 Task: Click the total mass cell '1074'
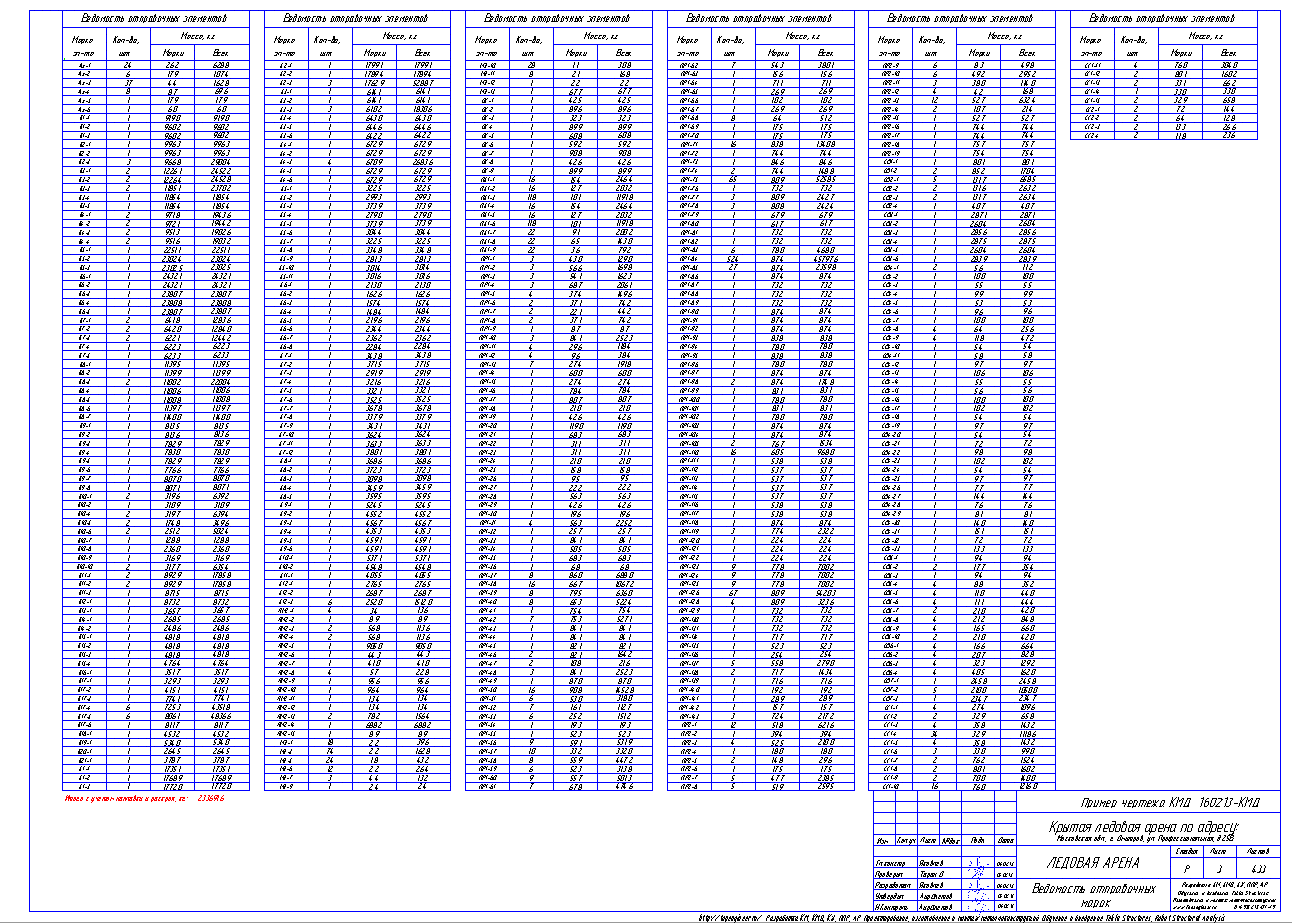[x=221, y=73]
